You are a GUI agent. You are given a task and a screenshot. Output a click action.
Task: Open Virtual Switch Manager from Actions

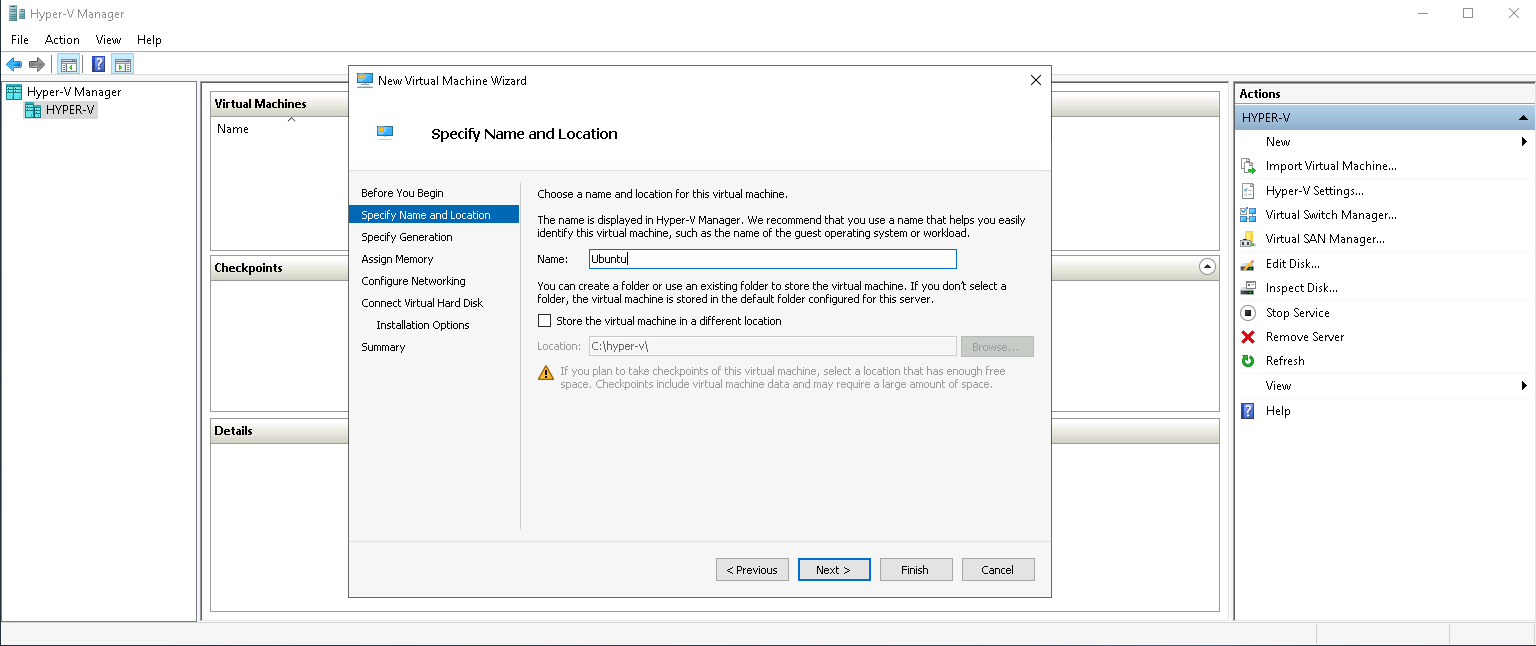click(1330, 215)
